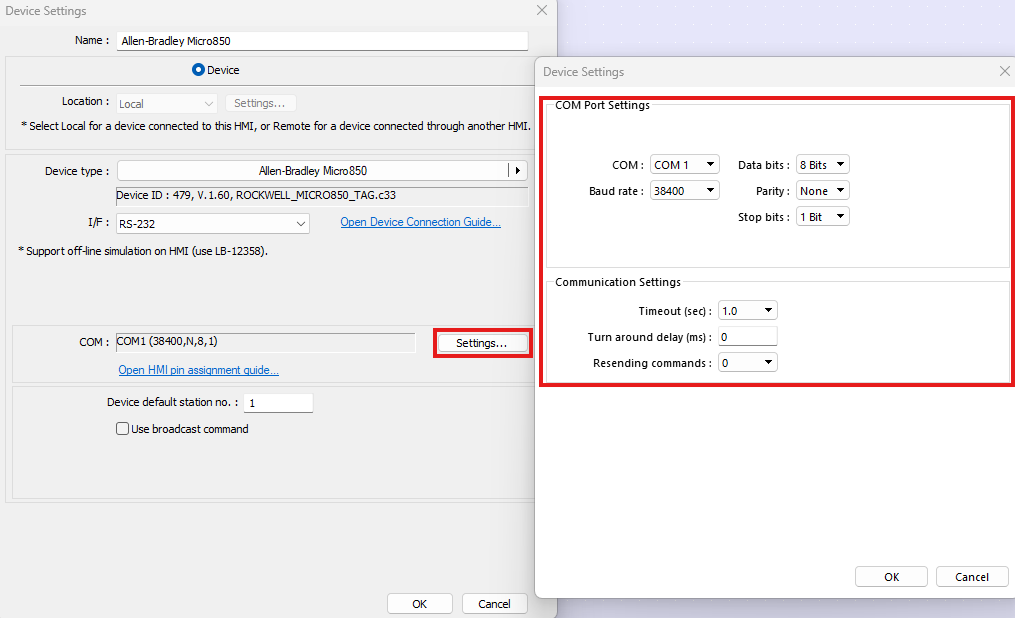
Task: Open the Resending commands dropdown
Action: point(748,362)
